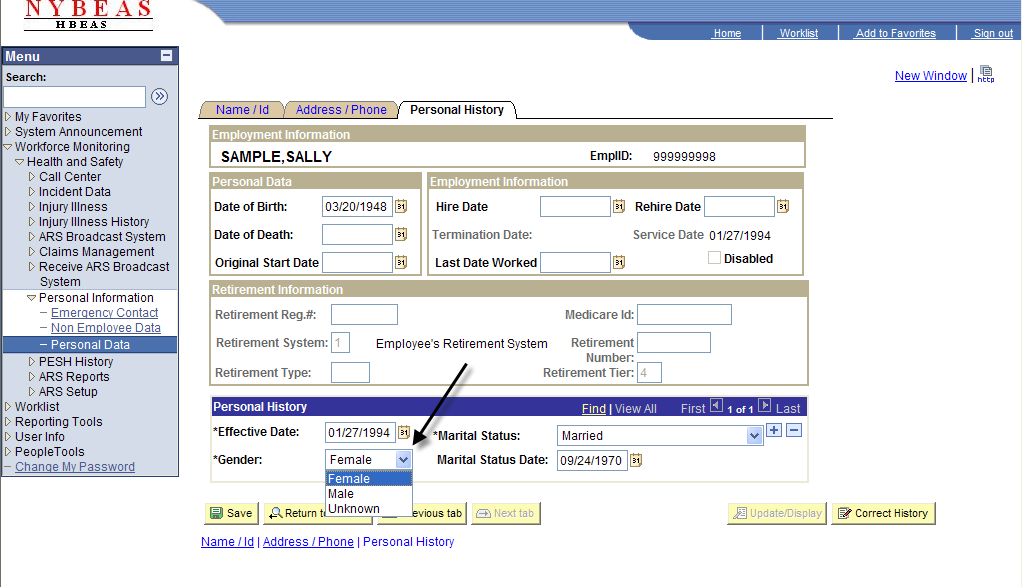Switch to the Address / Phone tab
The image size is (1022, 587).
click(x=341, y=110)
